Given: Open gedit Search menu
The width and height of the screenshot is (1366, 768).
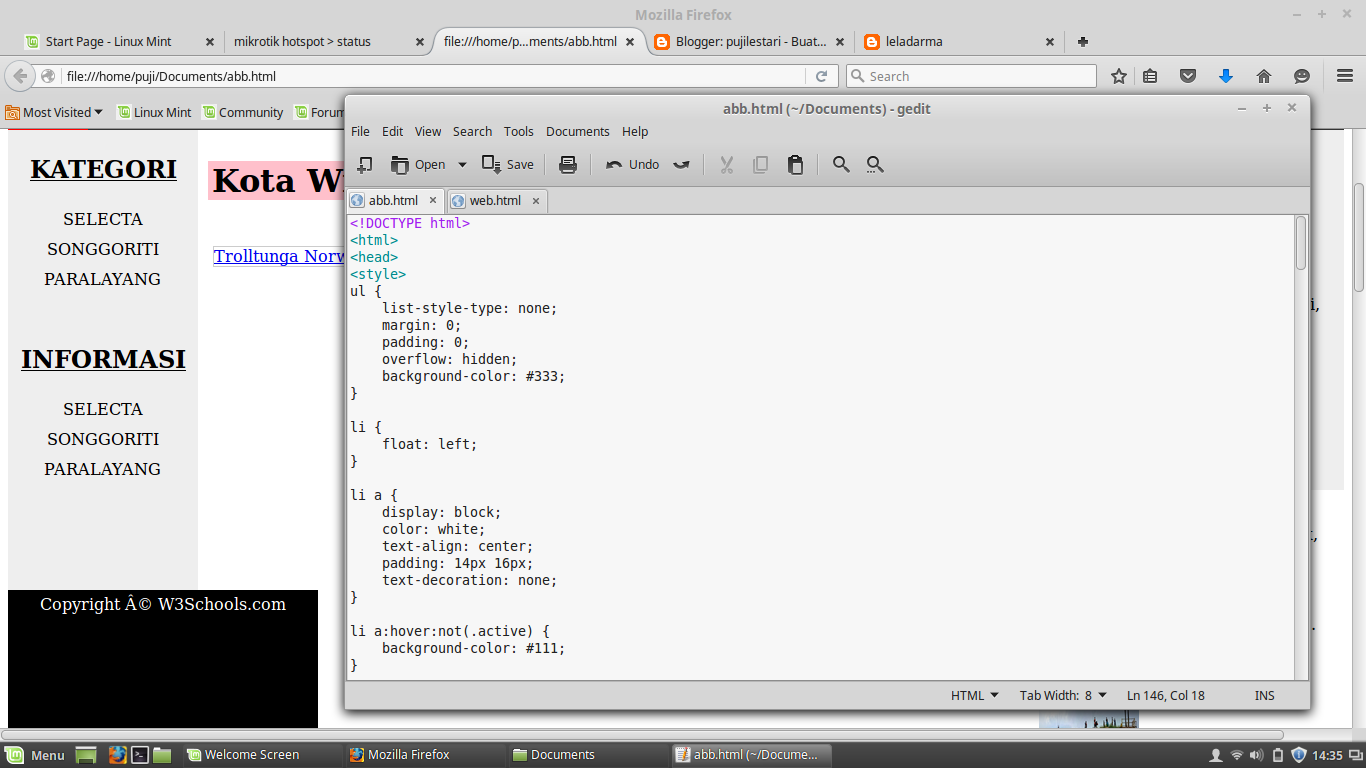Looking at the screenshot, I should click(x=472, y=131).
